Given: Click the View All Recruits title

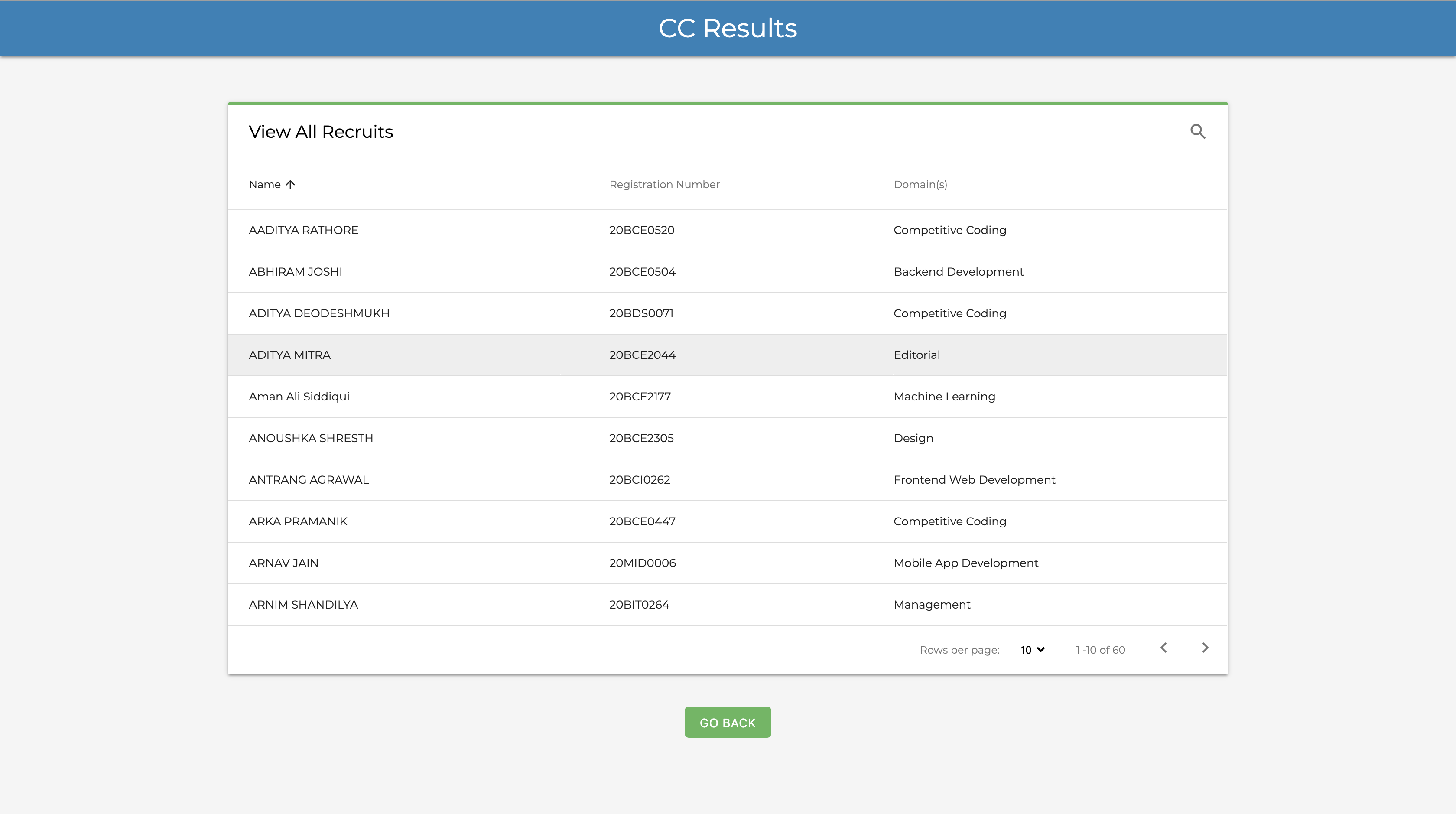Looking at the screenshot, I should [x=321, y=132].
